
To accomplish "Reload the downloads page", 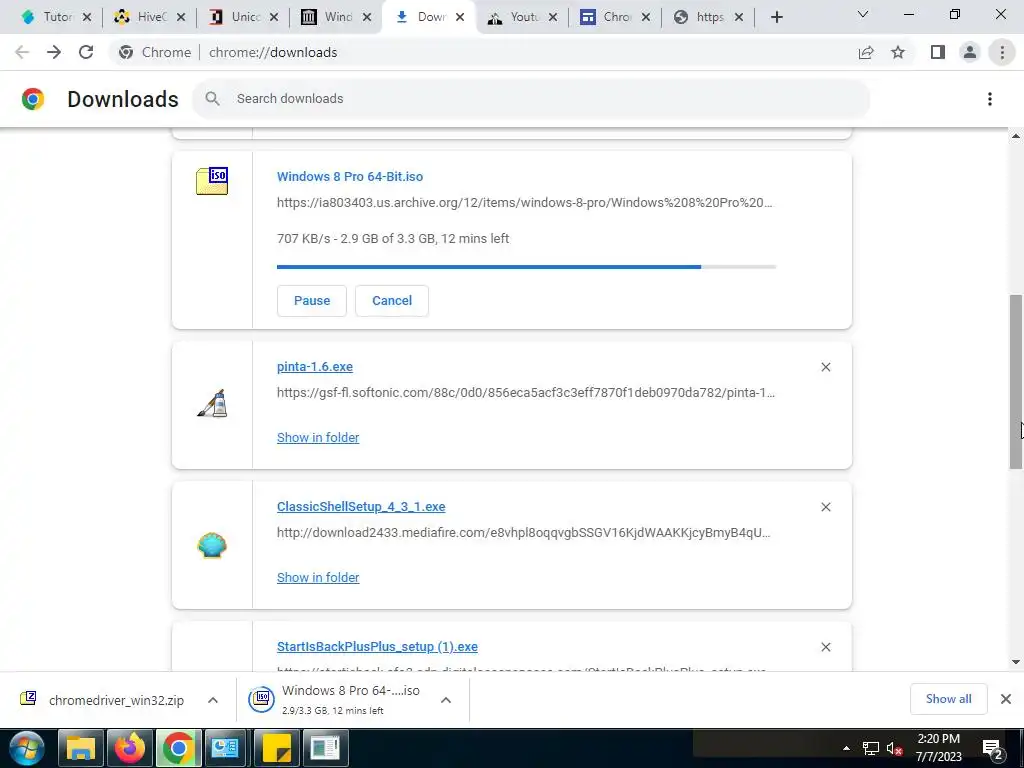I will coord(86,52).
